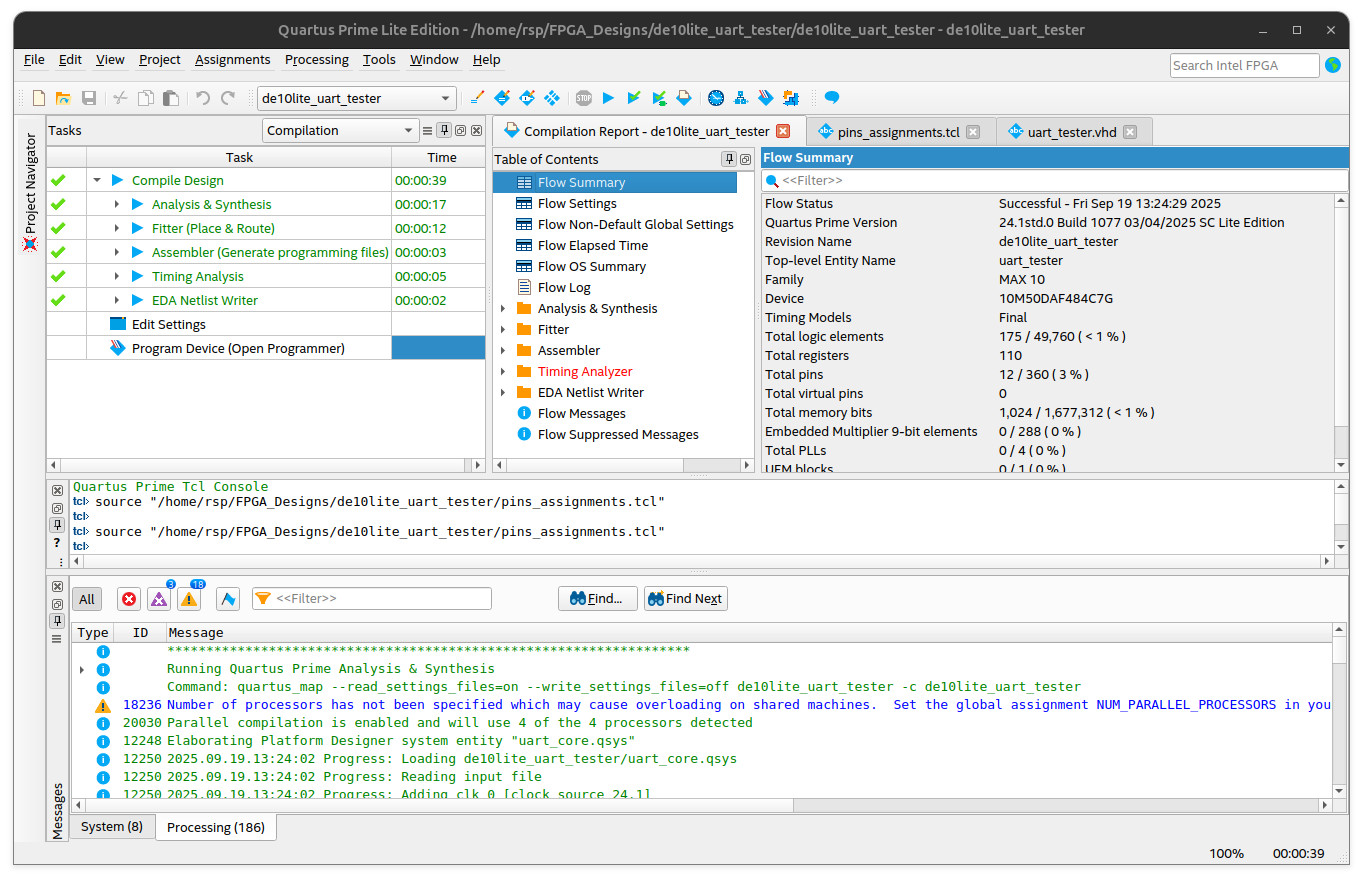Start compilation with the blue play icon
The image size is (1363, 881).
point(608,98)
